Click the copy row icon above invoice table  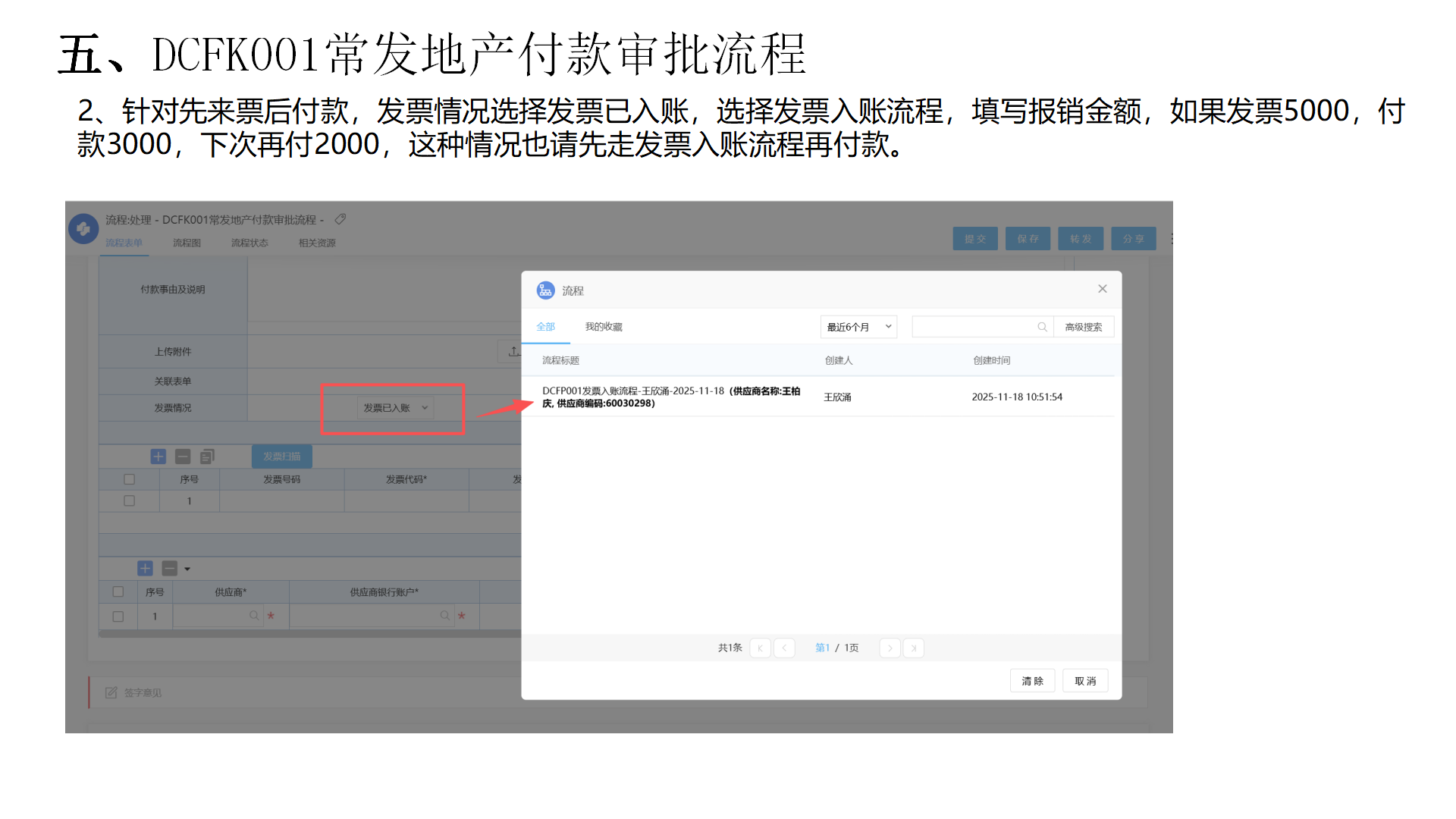click(x=207, y=457)
